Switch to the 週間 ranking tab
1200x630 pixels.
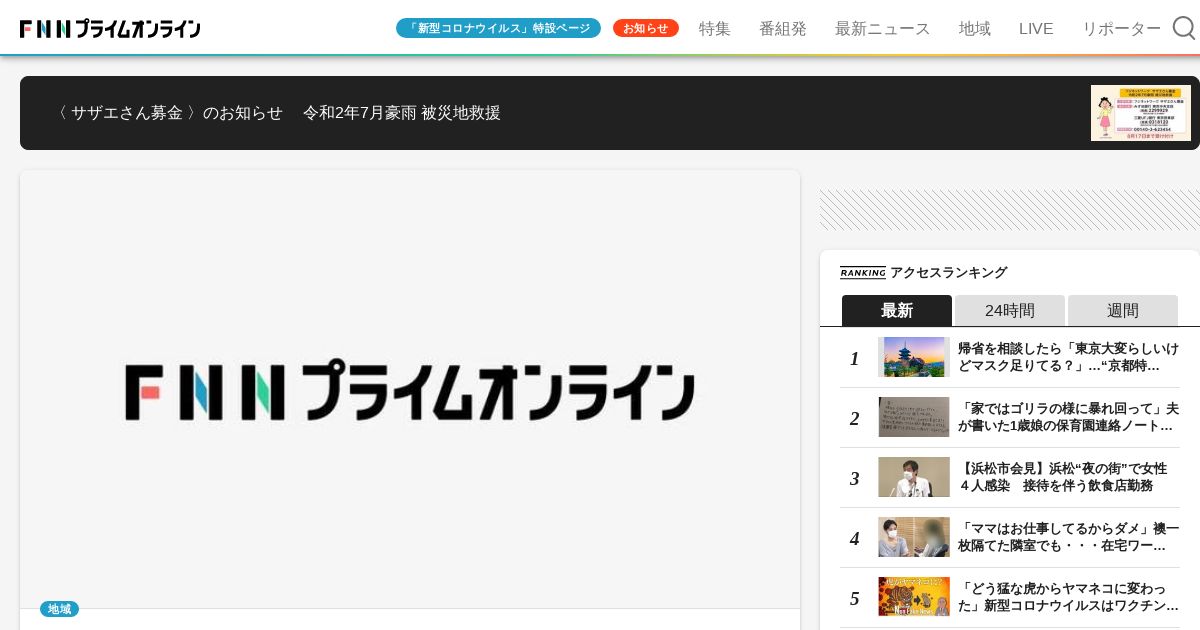point(1123,310)
